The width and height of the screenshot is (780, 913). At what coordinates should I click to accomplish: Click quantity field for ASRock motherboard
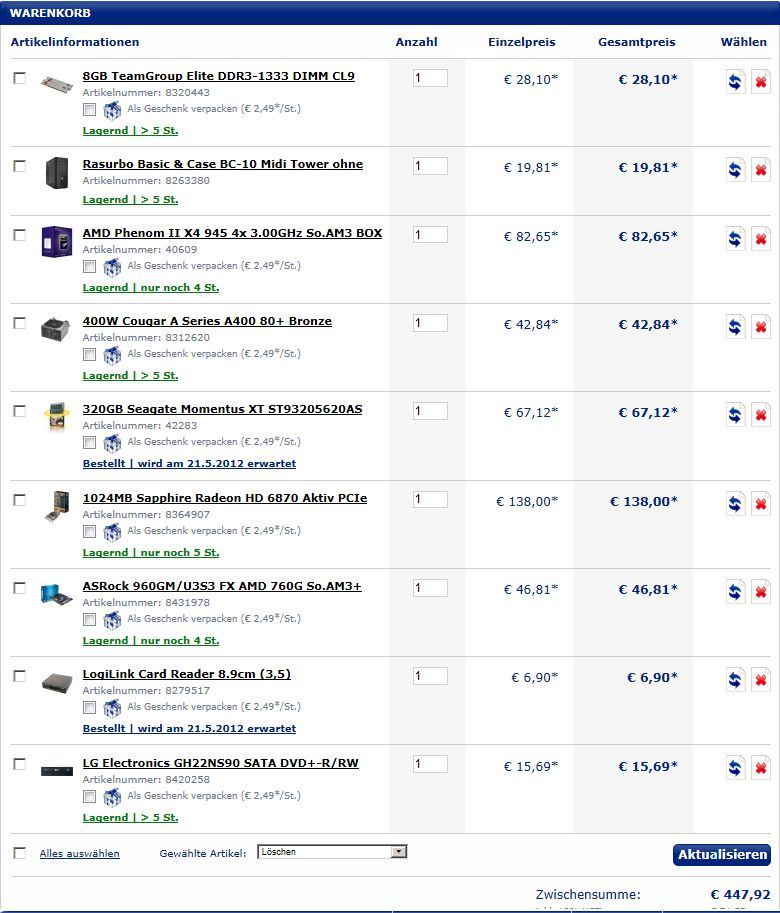pyautogui.click(x=430, y=588)
